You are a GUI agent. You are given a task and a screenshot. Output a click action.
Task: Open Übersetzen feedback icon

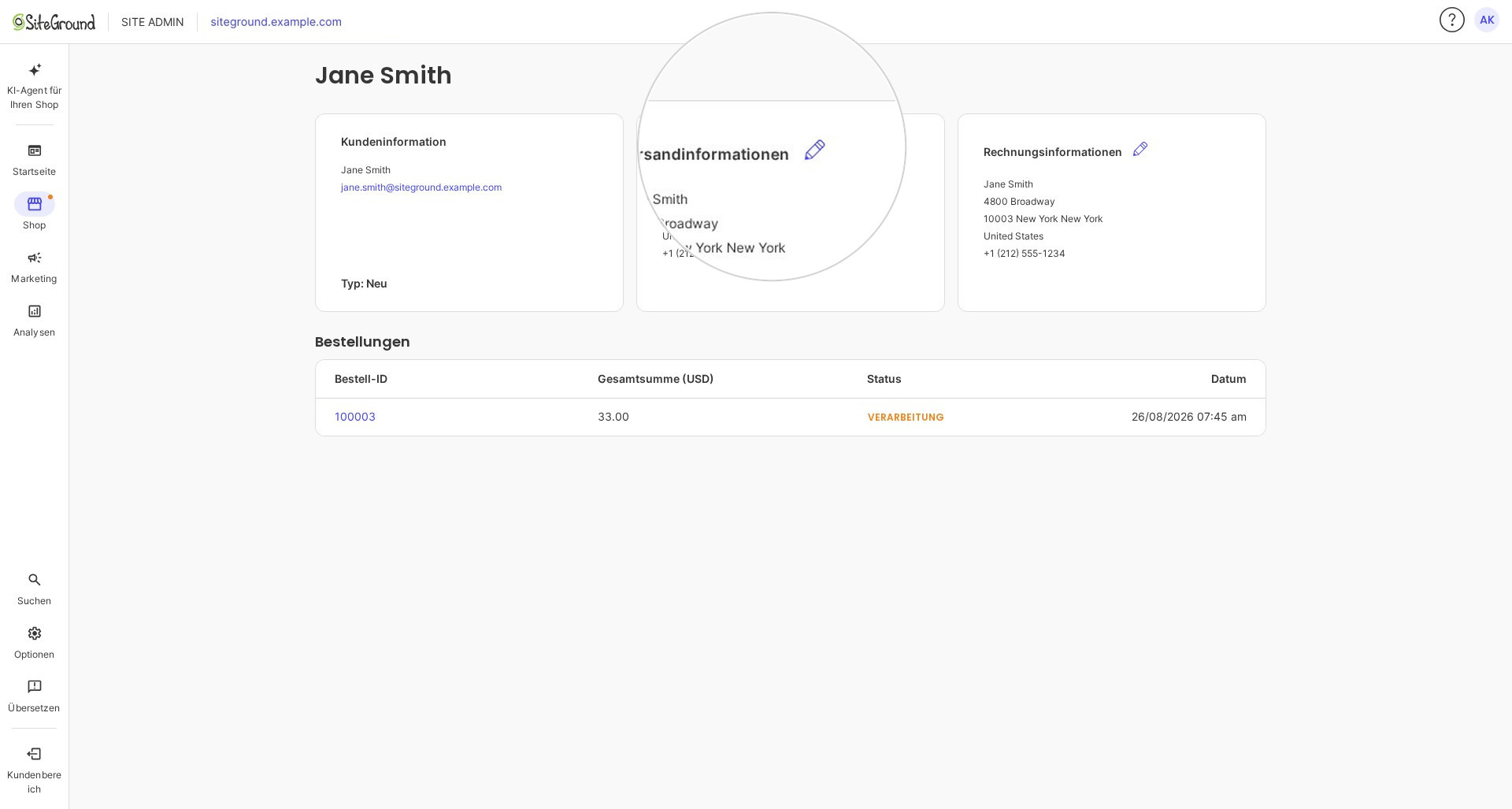point(35,687)
